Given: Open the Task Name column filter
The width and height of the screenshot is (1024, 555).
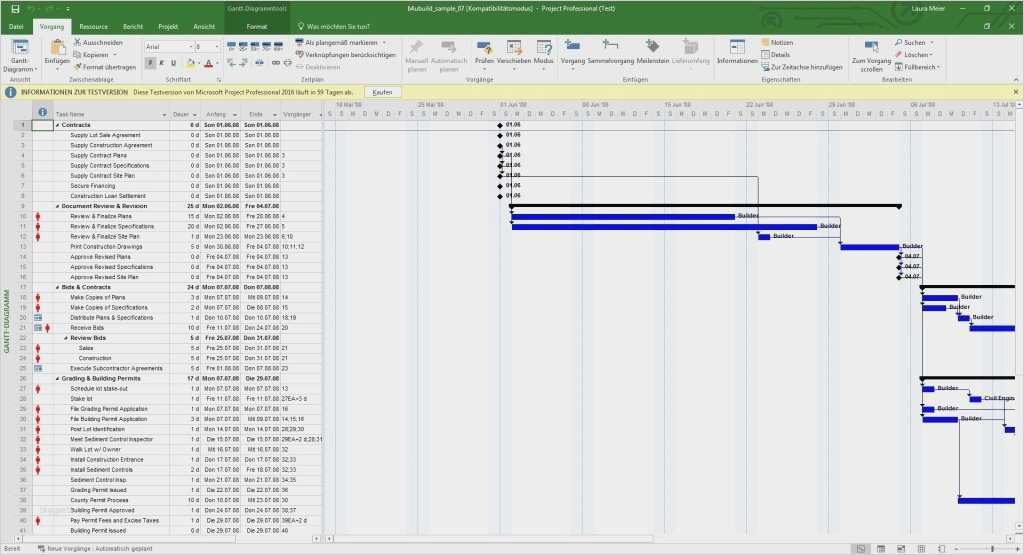Looking at the screenshot, I should click(164, 115).
